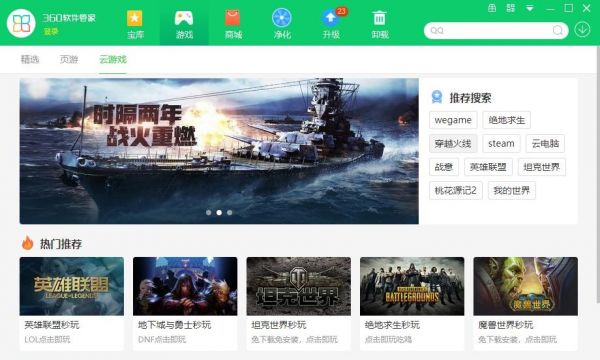Focus the QQ search input field
Screen dimensions: 600x360
tap(490, 30)
